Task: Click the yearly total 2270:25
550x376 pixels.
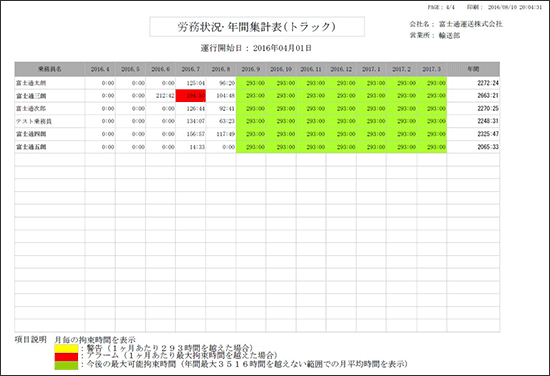Action: click(488, 109)
